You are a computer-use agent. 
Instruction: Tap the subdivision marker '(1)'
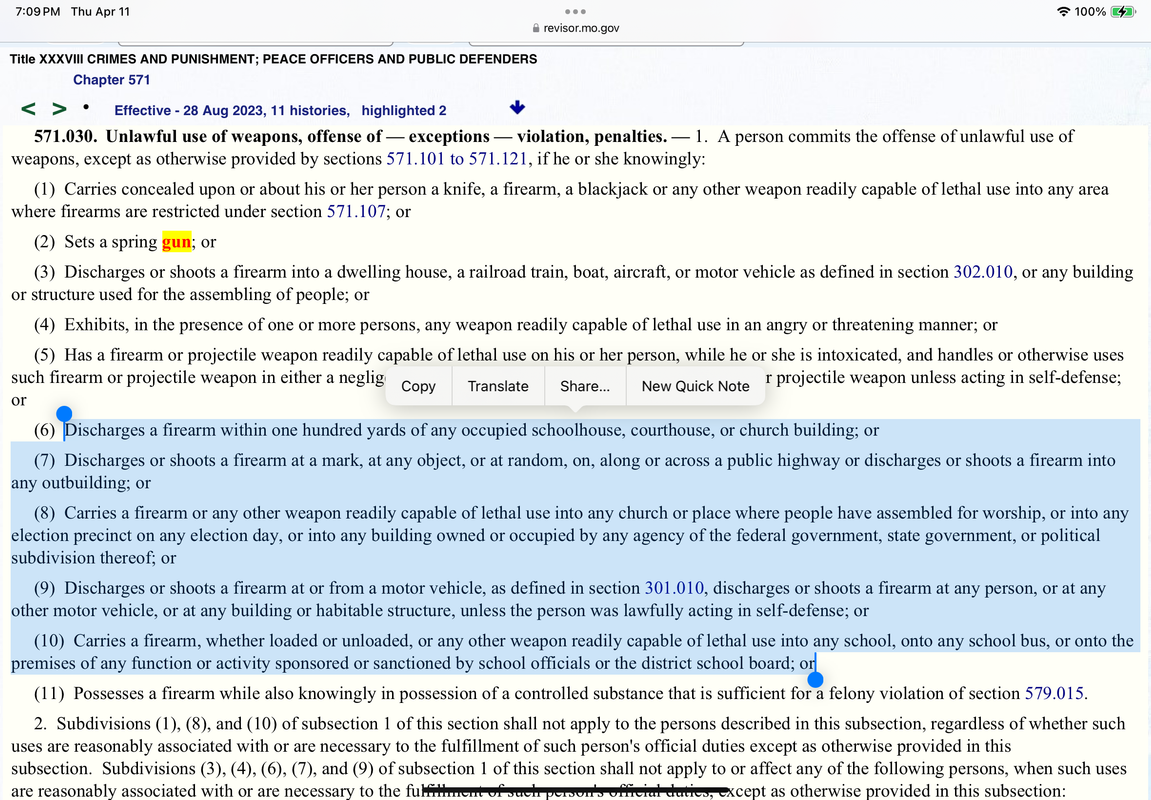click(44, 189)
